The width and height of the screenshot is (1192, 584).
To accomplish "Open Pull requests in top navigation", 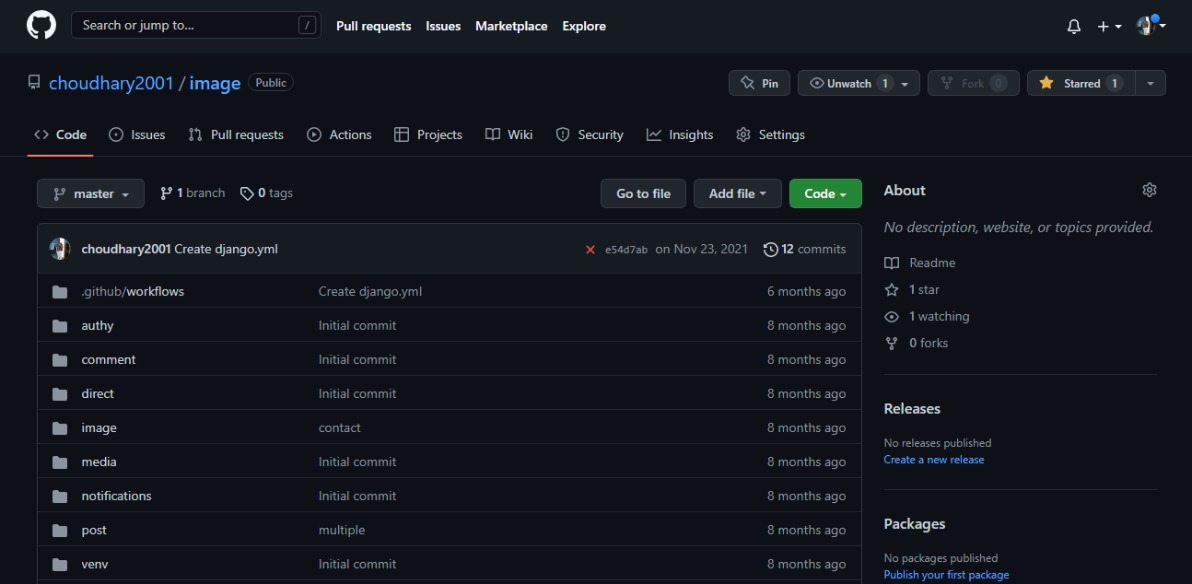I will (x=373, y=26).
